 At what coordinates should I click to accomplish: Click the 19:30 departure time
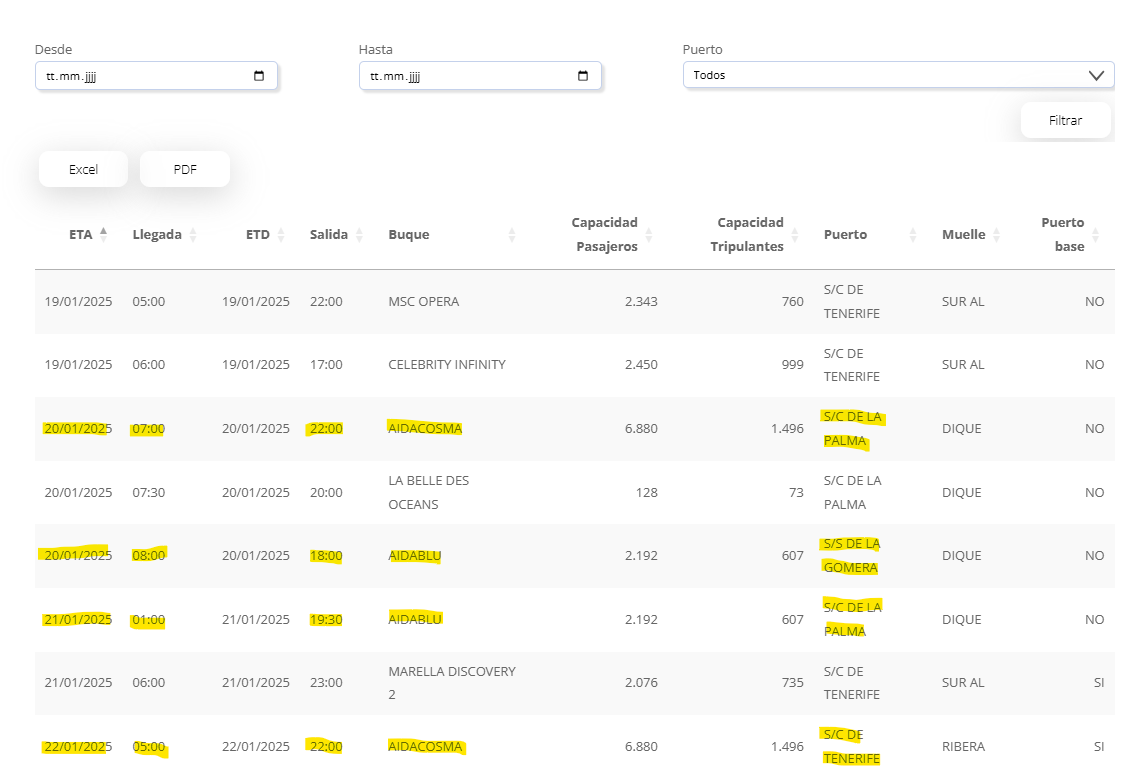click(x=326, y=620)
